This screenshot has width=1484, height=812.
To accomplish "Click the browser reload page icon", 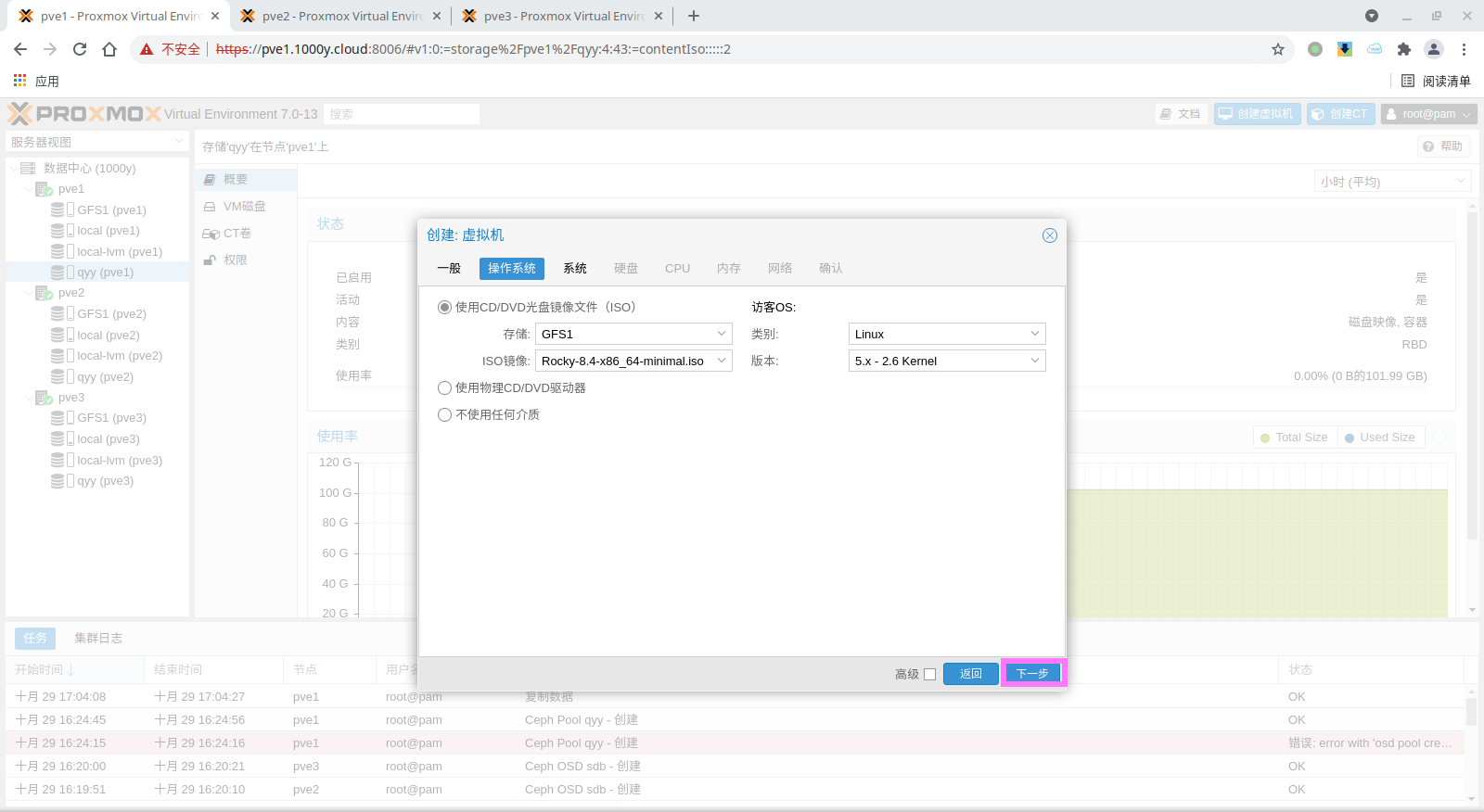I will tap(80, 49).
